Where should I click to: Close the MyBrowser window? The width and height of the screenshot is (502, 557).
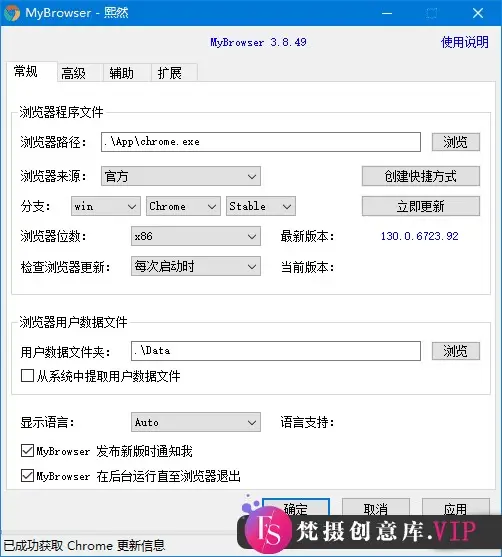tap(478, 13)
